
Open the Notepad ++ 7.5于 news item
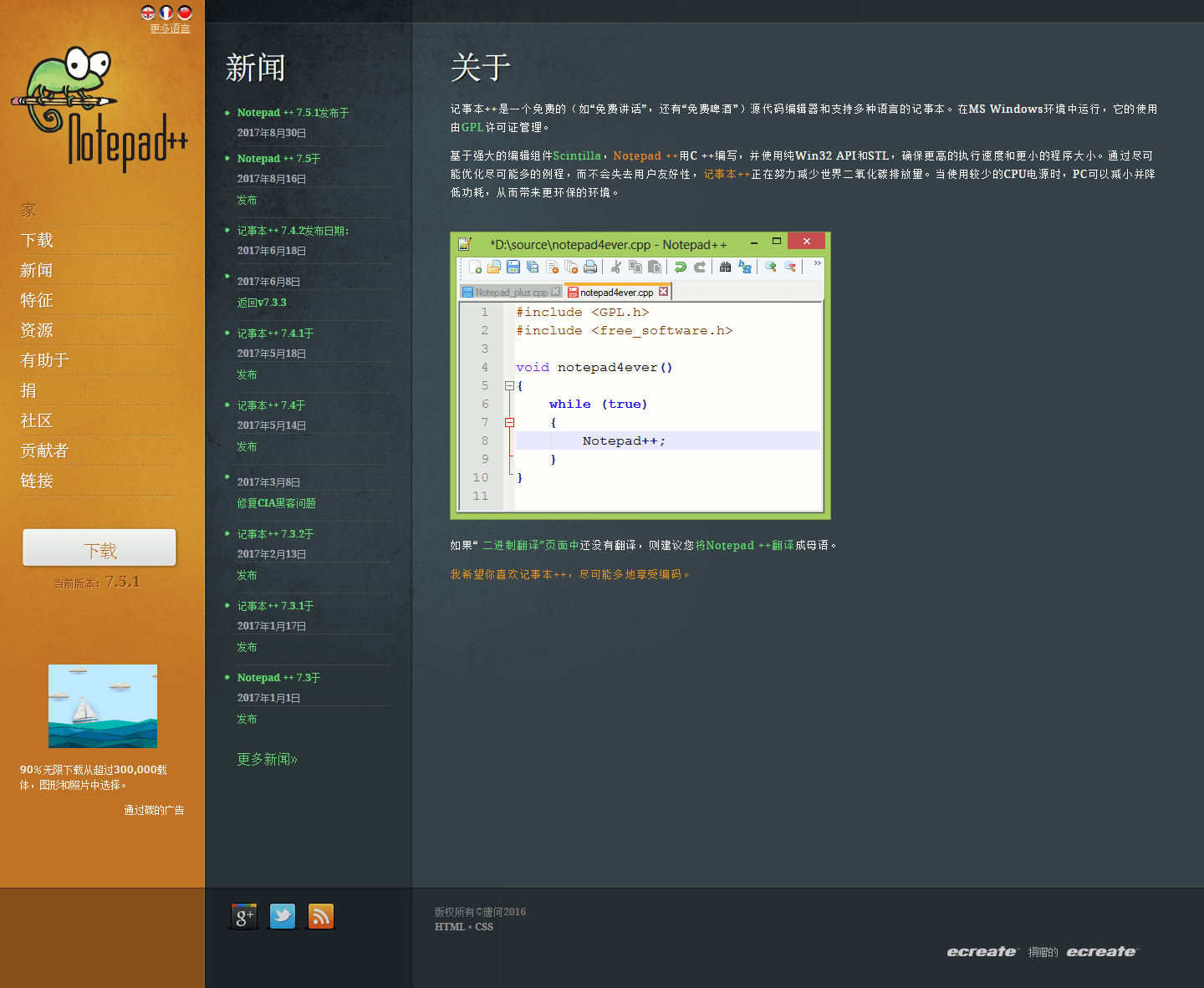[x=278, y=159]
